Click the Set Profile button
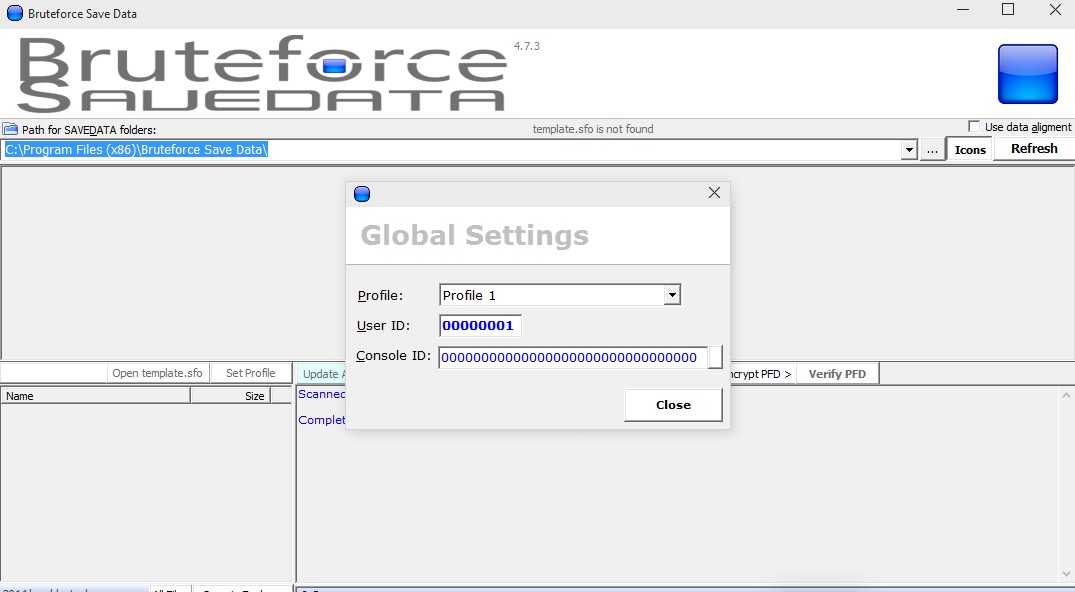The height and width of the screenshot is (592, 1075). (x=250, y=373)
